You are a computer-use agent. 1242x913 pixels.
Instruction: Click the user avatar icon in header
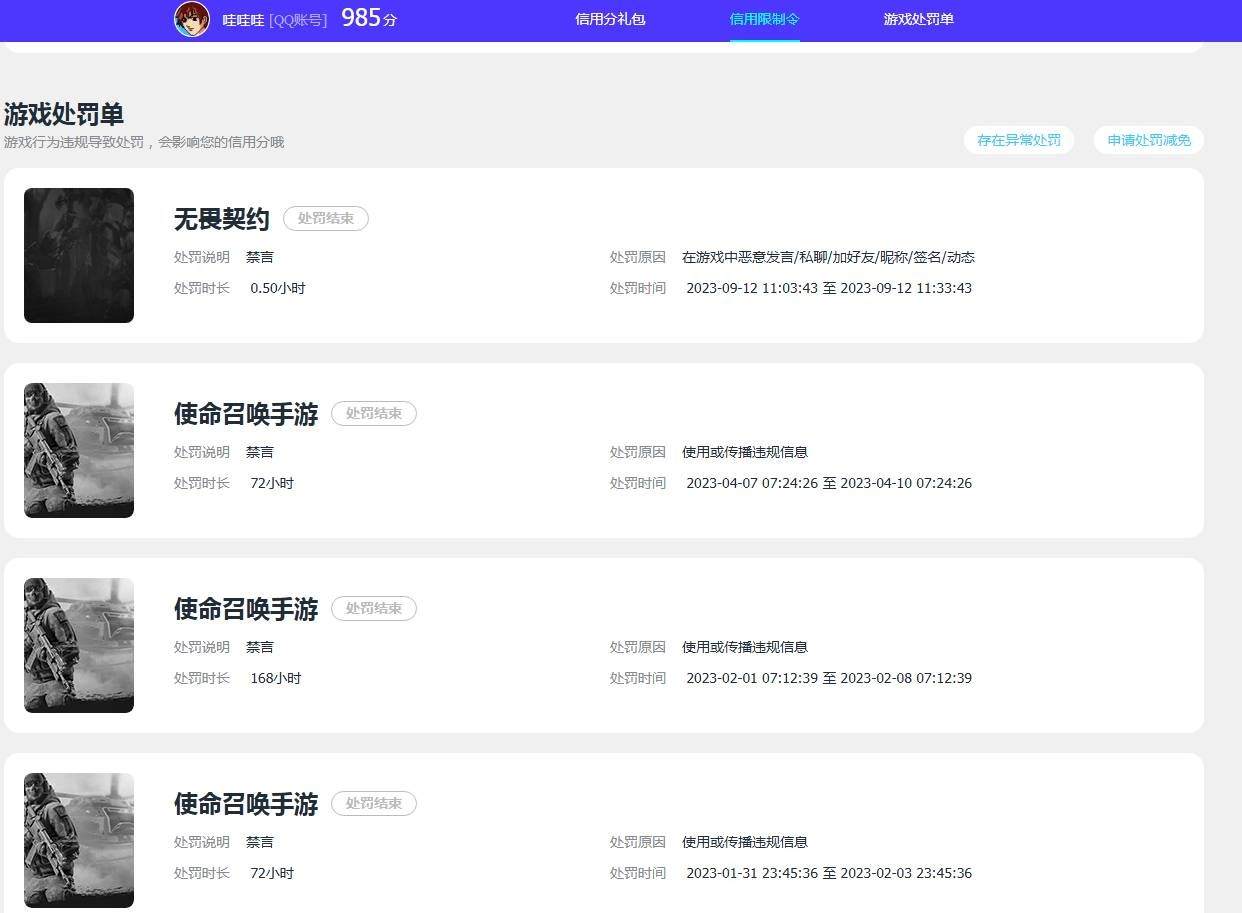pyautogui.click(x=192, y=19)
